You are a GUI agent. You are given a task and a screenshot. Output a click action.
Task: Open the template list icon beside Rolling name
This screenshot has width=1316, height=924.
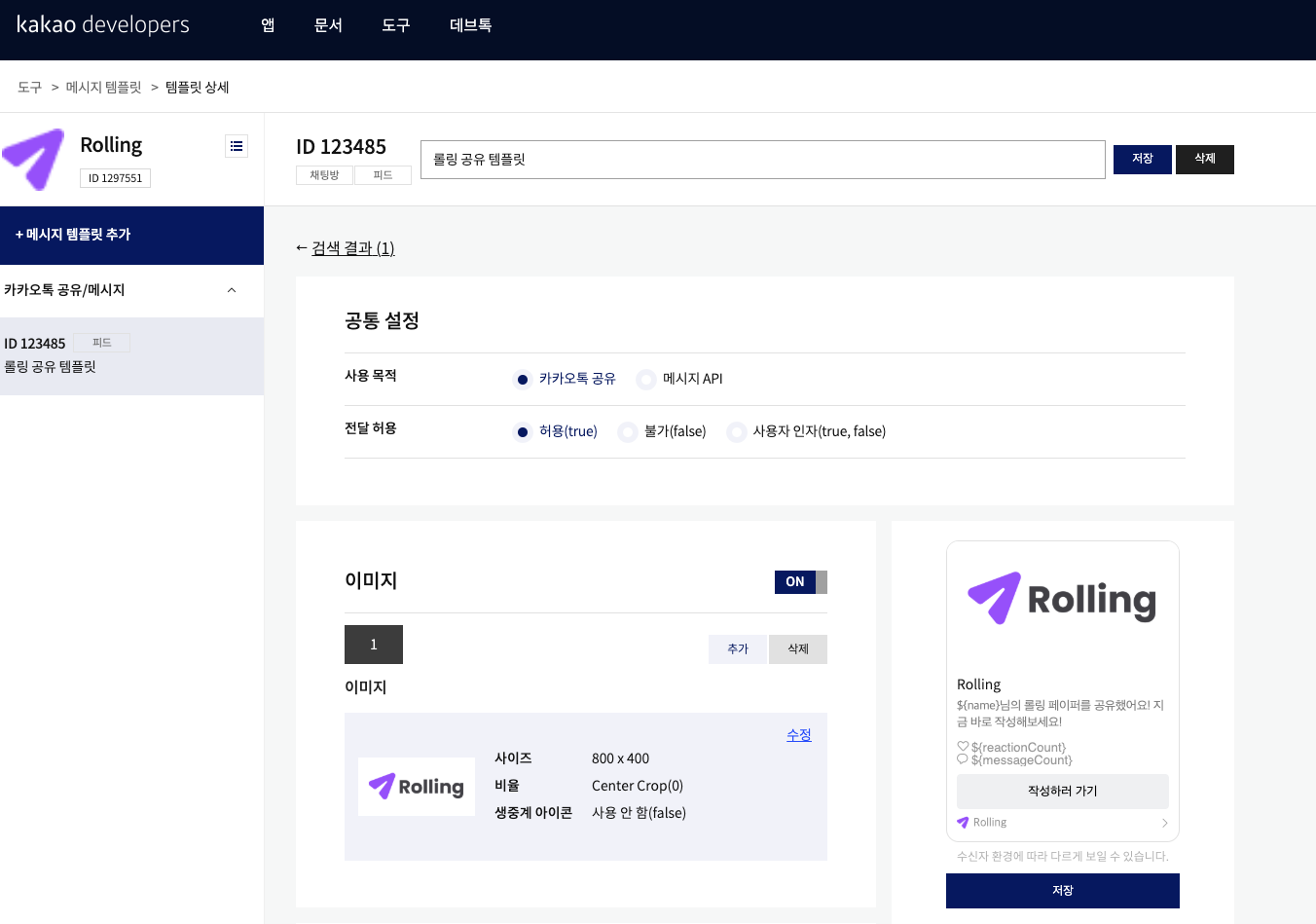click(237, 146)
